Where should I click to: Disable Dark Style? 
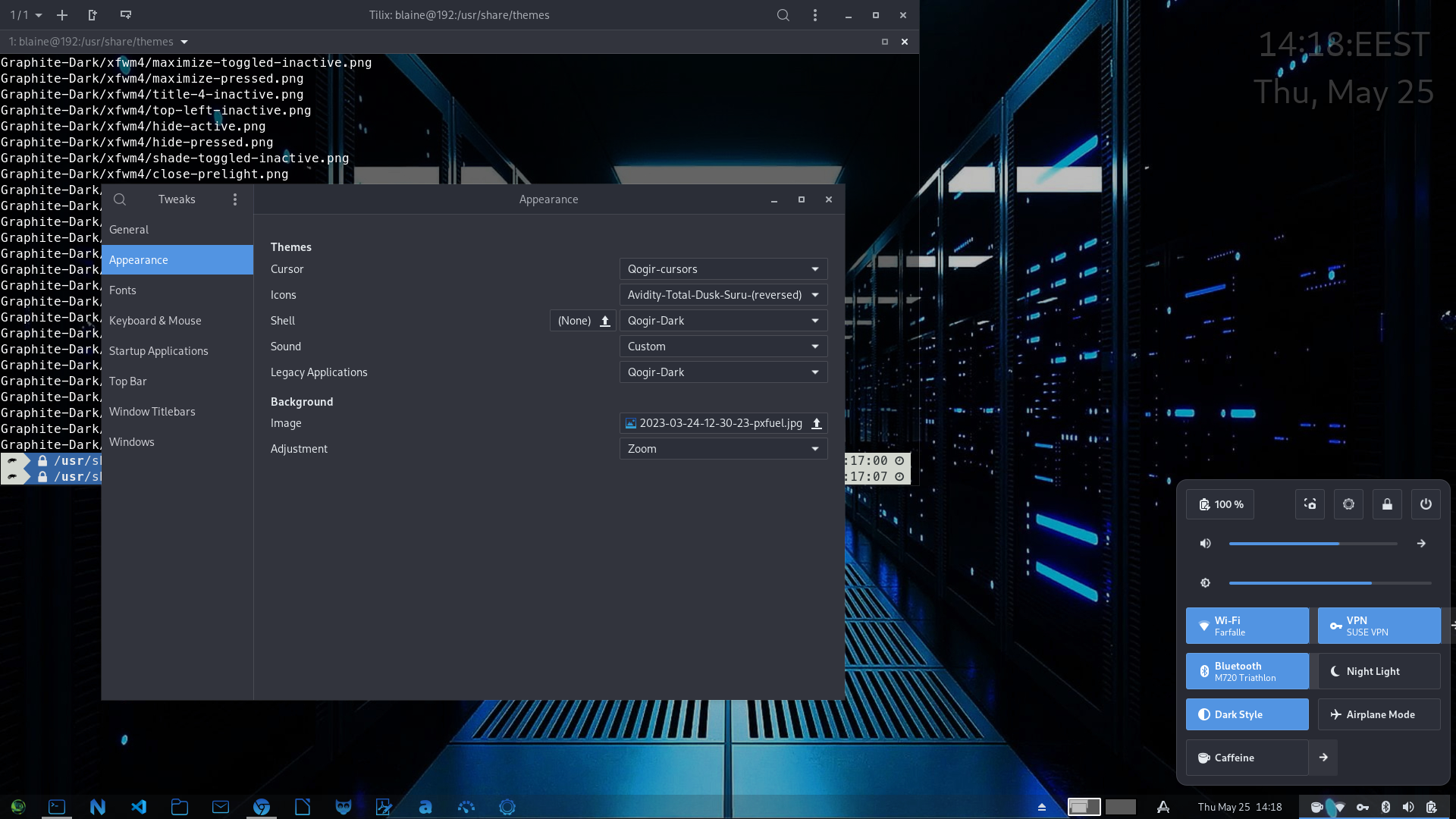coord(1247,714)
